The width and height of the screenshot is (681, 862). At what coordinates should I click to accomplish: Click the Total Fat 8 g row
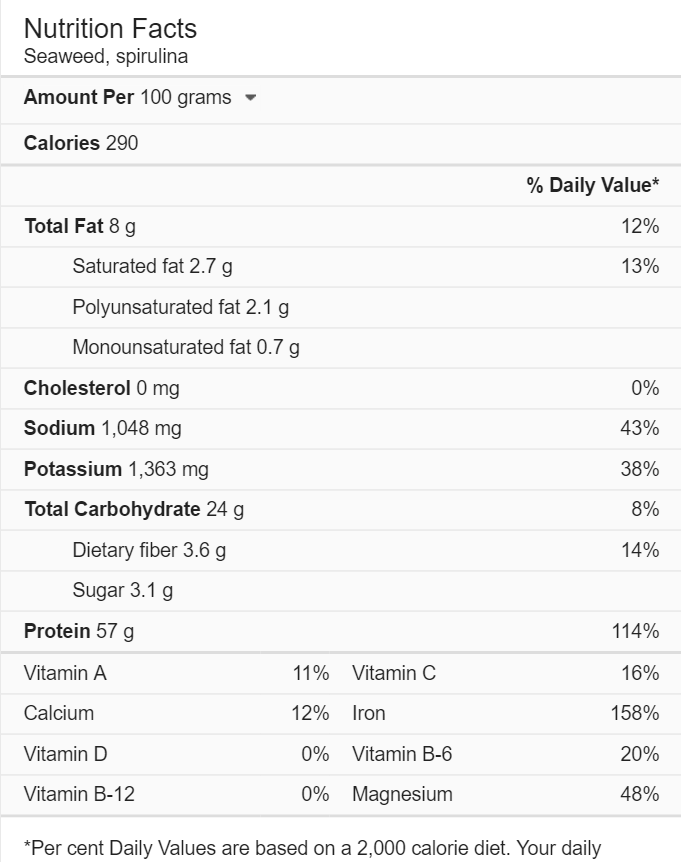[x=341, y=226]
